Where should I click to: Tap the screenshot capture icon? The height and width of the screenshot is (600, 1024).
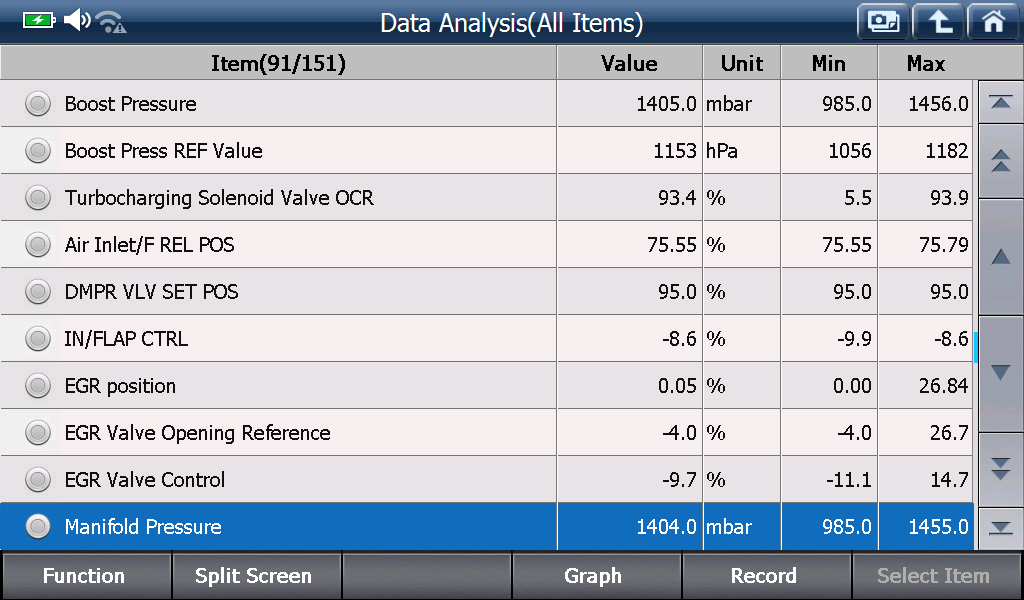(883, 22)
